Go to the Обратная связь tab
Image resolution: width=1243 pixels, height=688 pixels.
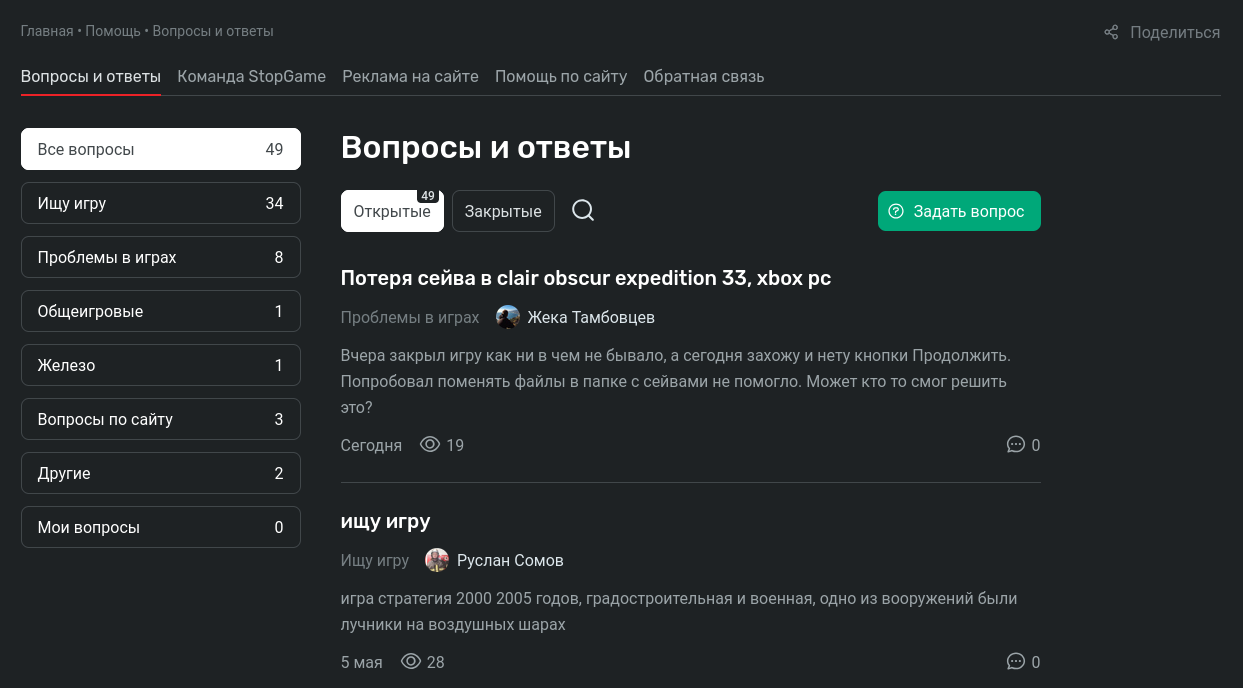click(703, 76)
